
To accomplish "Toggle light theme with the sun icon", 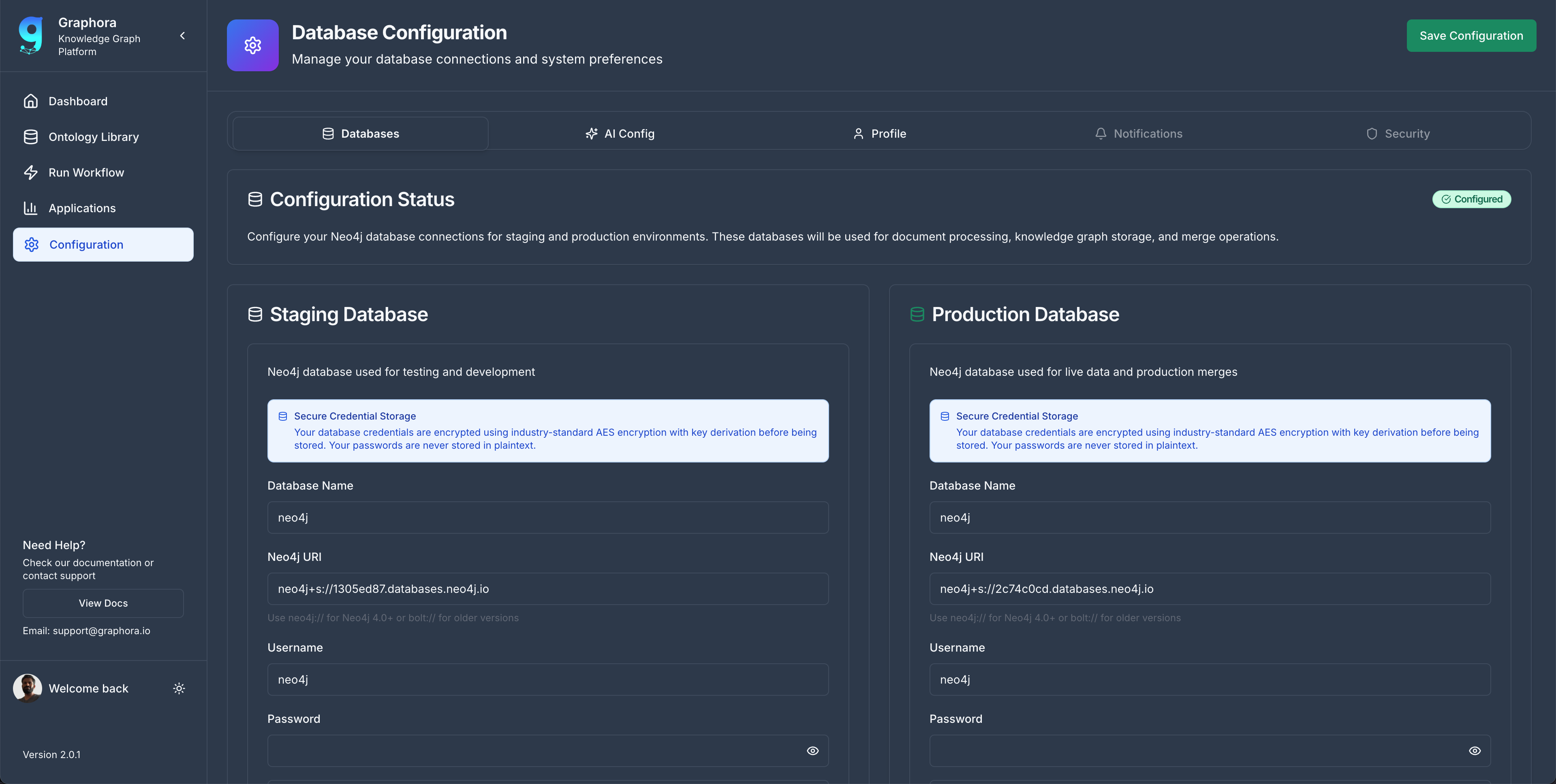I will [179, 688].
